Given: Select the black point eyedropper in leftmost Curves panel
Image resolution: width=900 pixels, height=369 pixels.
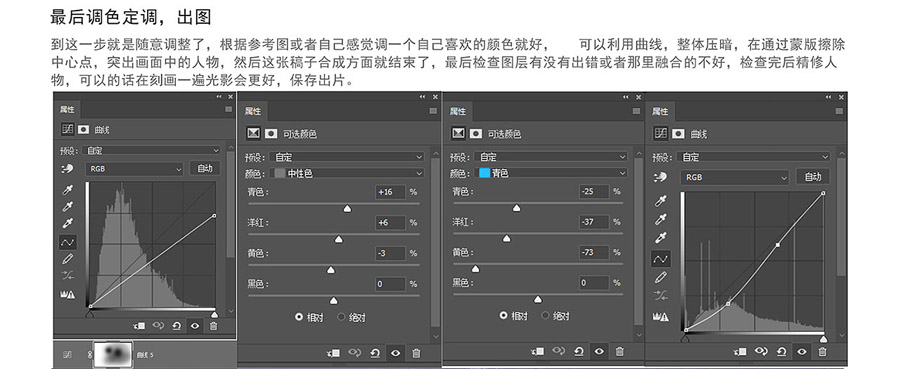Looking at the screenshot, I should 68,190.
